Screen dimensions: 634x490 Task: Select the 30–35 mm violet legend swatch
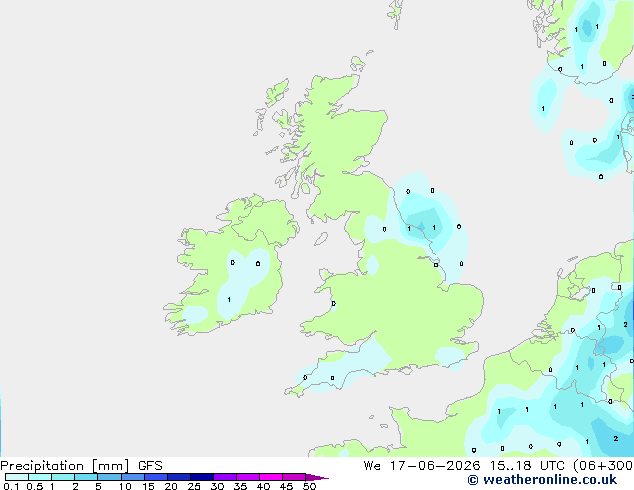coord(225,477)
